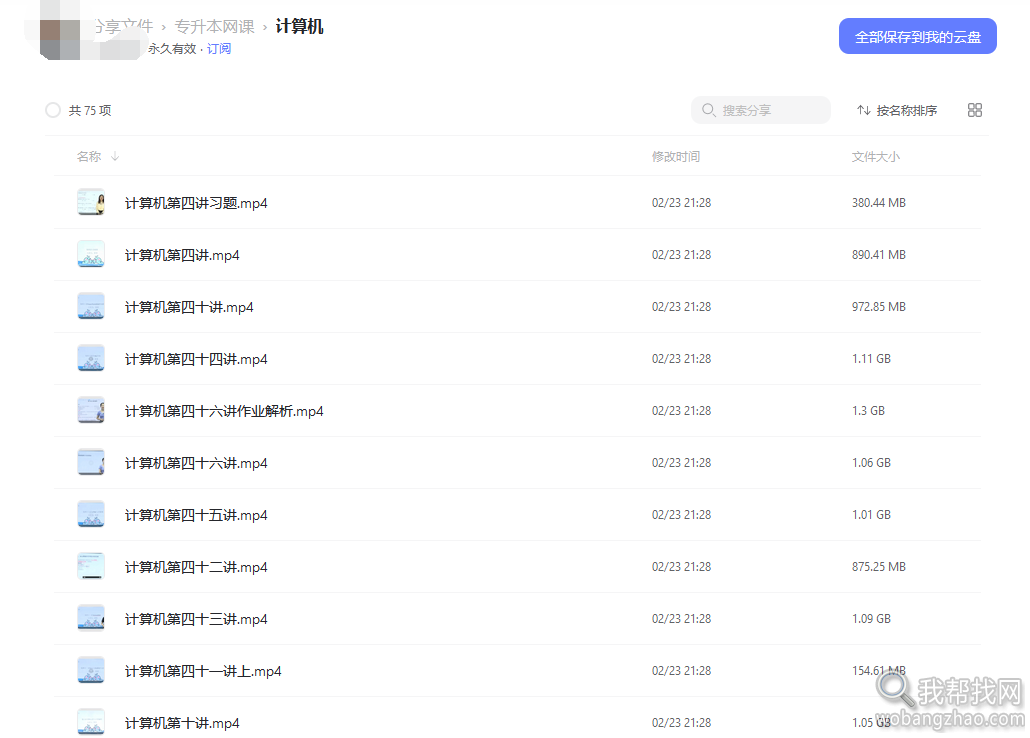Click the 1.01 GB size value
Viewport: 1030px width, 738px height.
pyautogui.click(x=871, y=514)
